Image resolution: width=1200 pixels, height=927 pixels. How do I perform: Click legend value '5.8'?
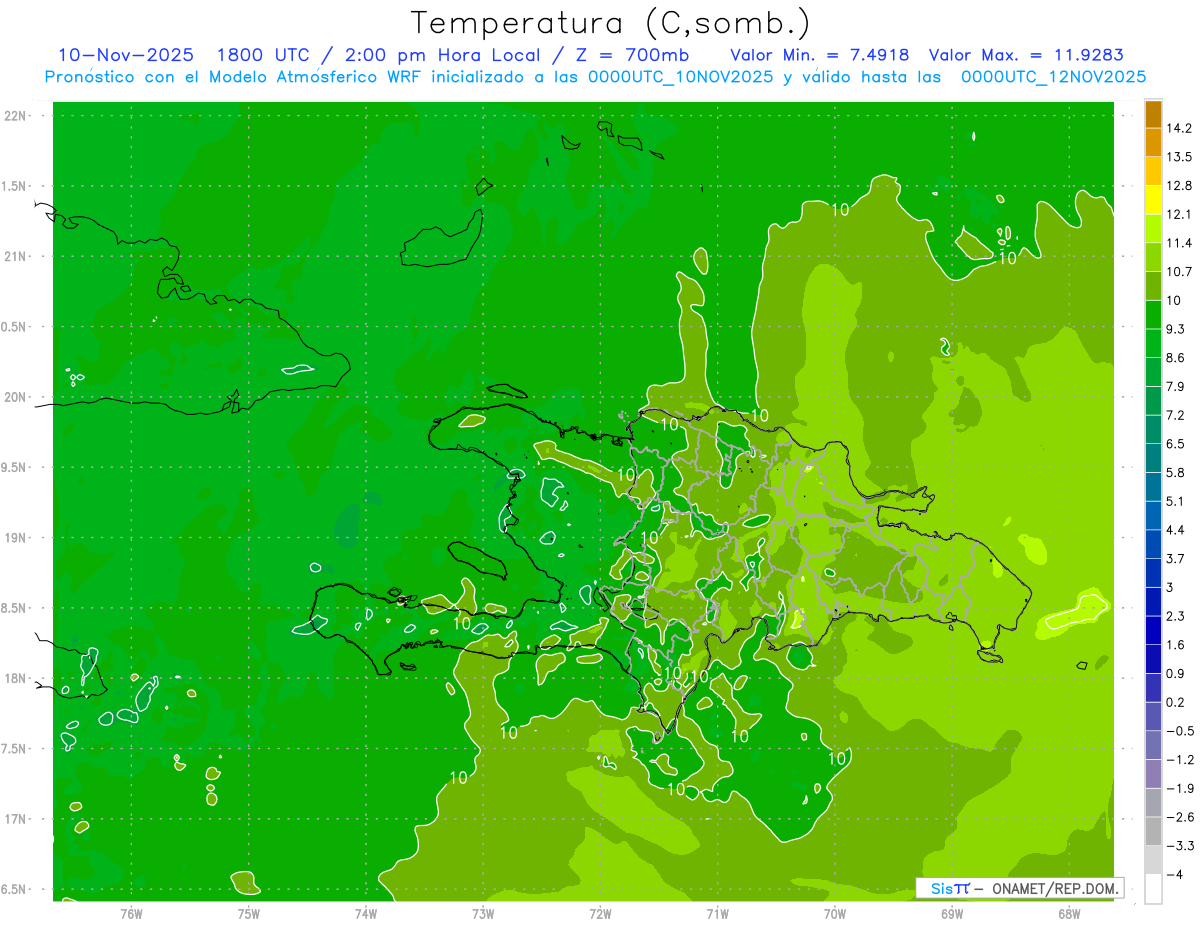1176,473
